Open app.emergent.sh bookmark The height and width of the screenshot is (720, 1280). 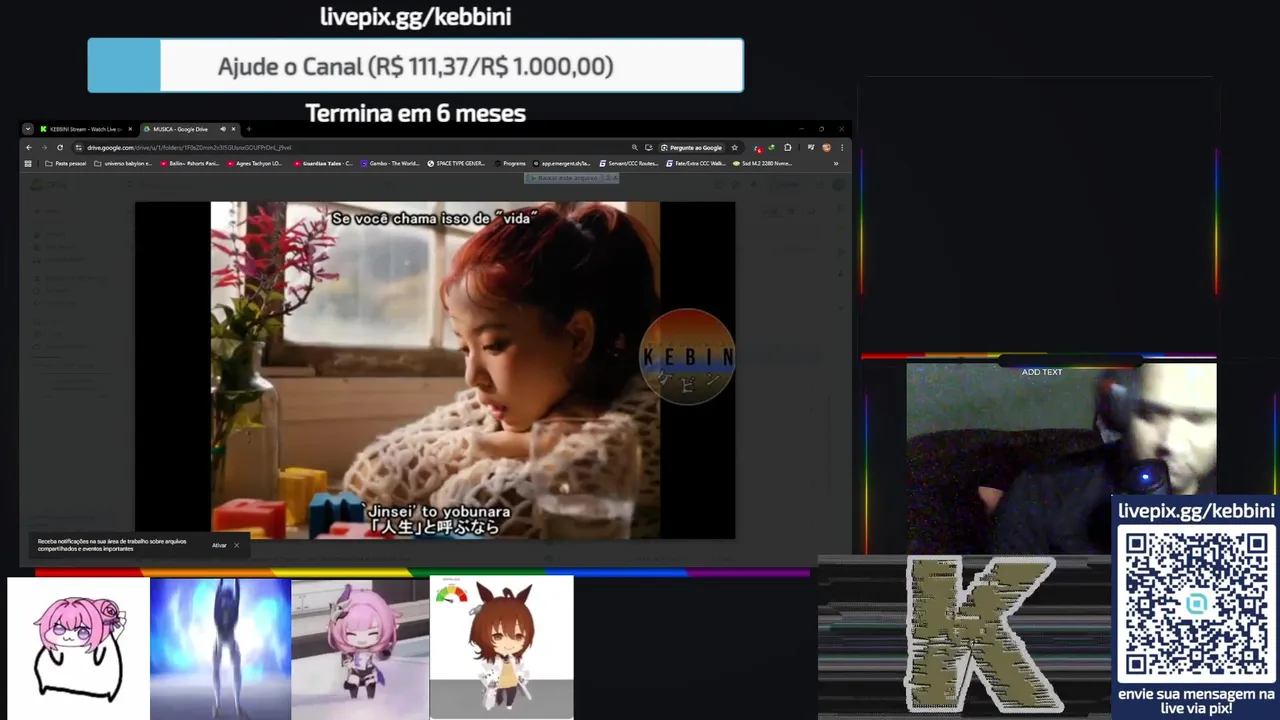click(562, 163)
